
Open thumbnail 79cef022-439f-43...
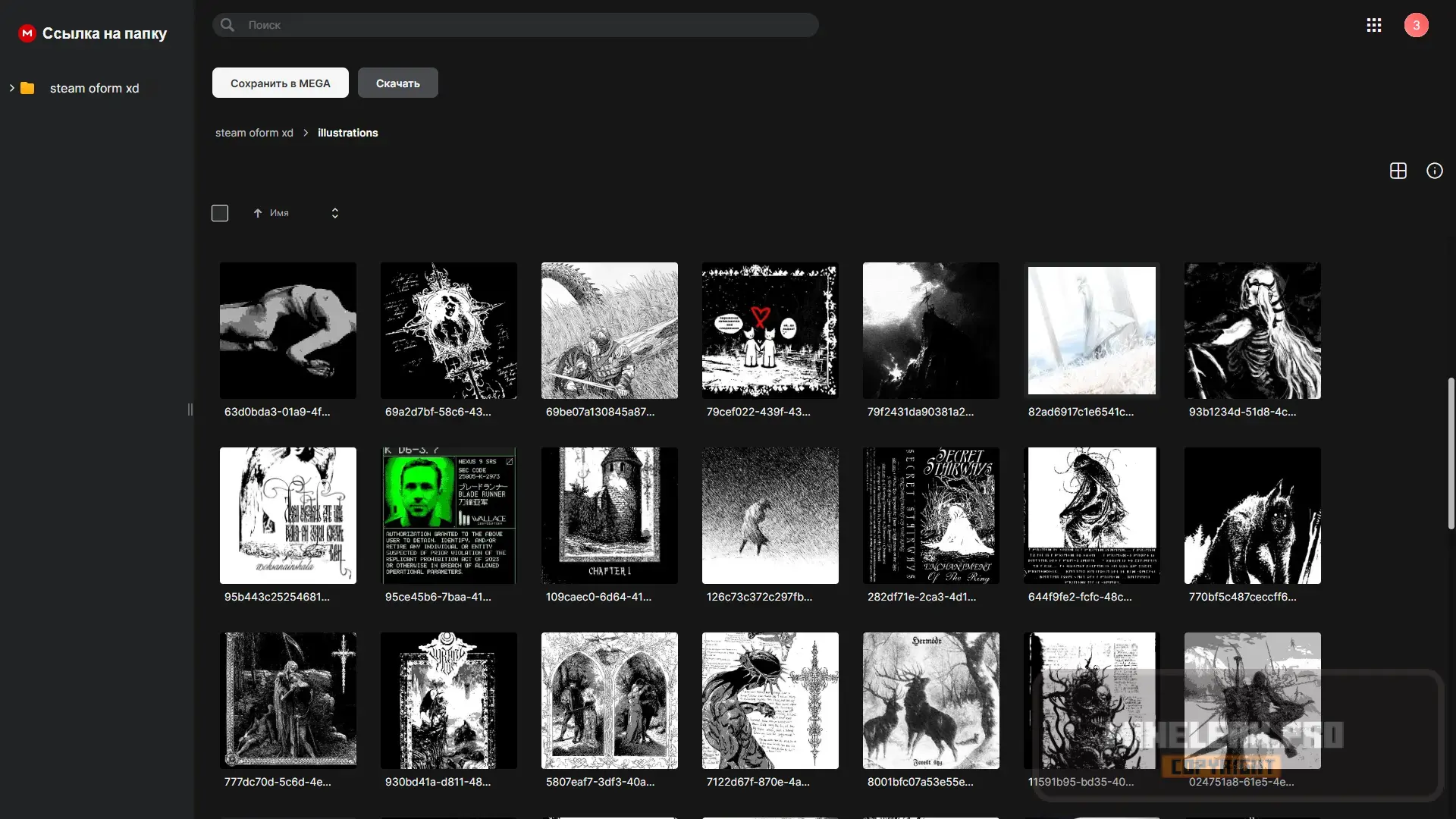tap(770, 331)
